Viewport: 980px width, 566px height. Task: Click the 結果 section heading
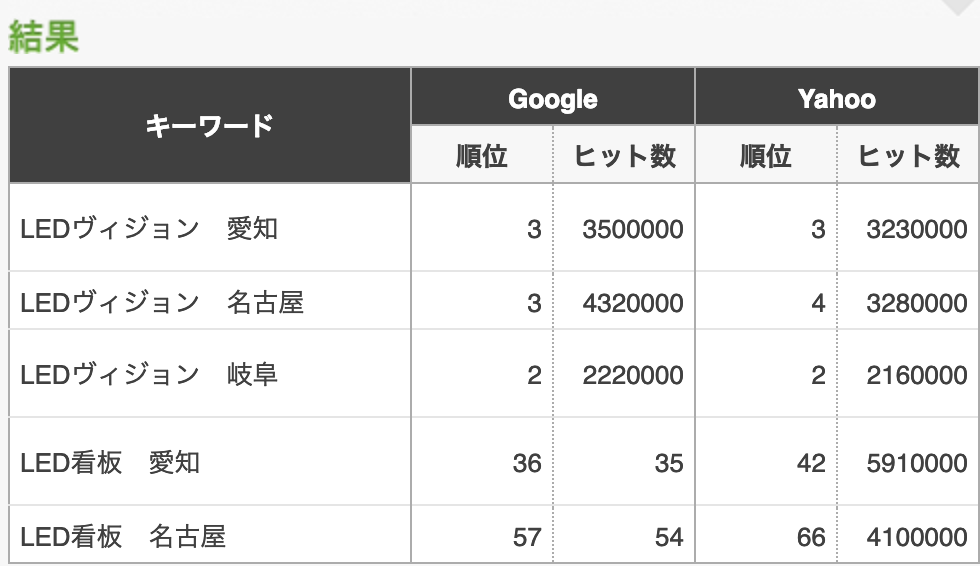tap(43, 36)
